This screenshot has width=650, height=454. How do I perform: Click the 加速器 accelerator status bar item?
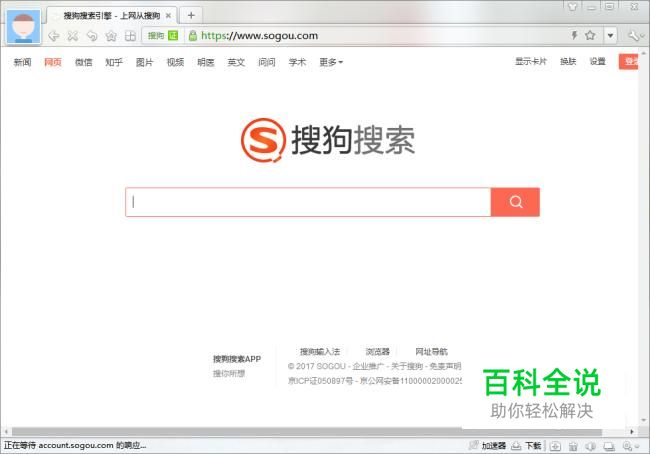[x=487, y=446]
